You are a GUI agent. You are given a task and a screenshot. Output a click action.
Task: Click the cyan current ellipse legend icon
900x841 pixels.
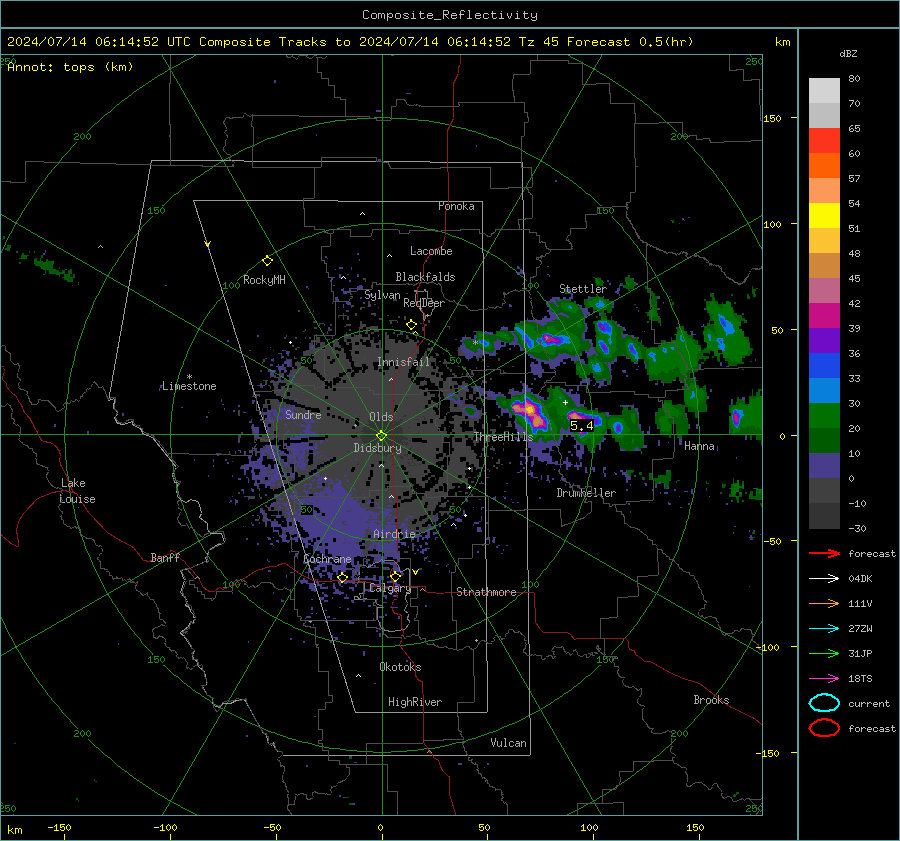(x=824, y=703)
